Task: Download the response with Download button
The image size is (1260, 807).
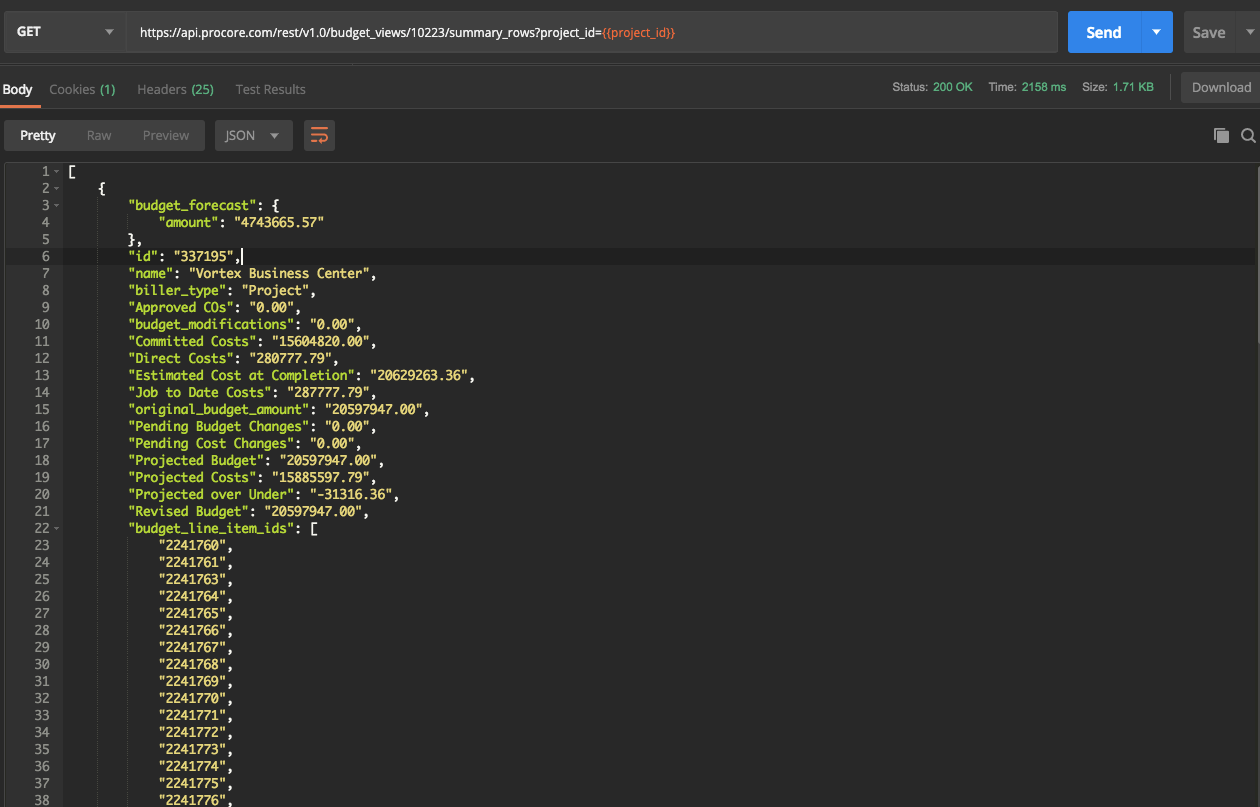Action: [x=1221, y=87]
